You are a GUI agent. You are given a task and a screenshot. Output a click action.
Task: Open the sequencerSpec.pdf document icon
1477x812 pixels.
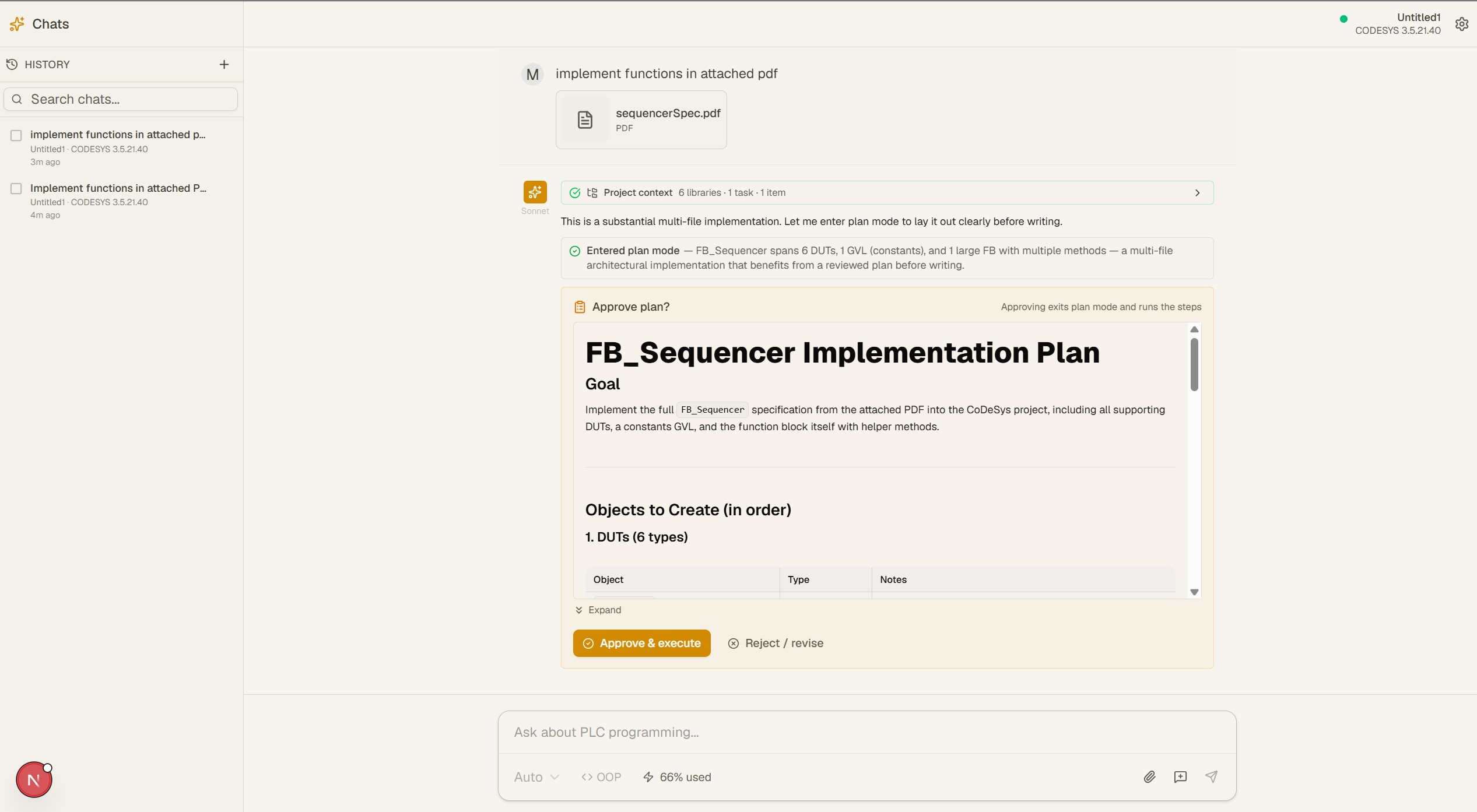(x=585, y=119)
